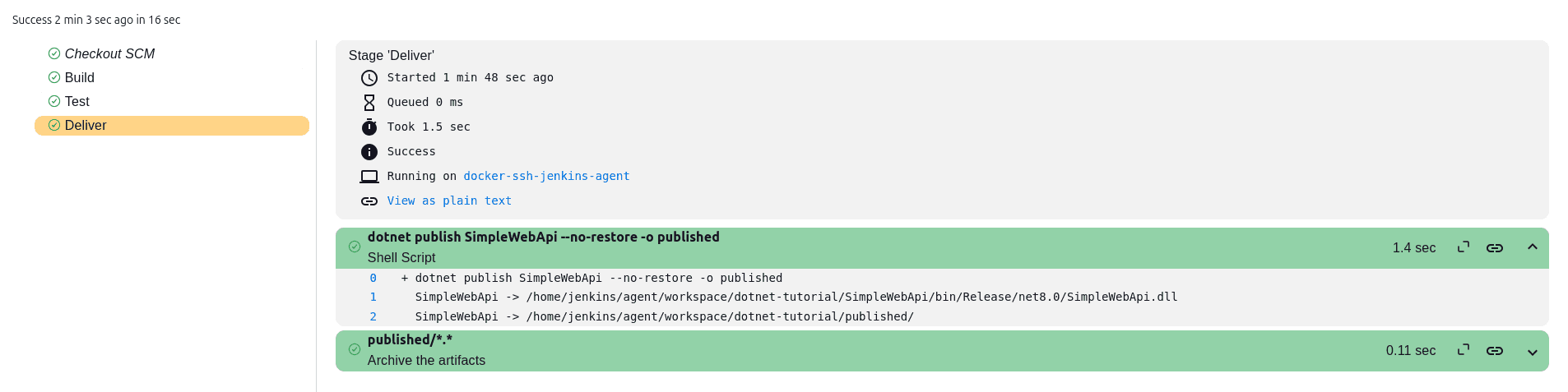Open the docker-ssh-jenkins-agent link
The image size is (1568, 392).
546,176
